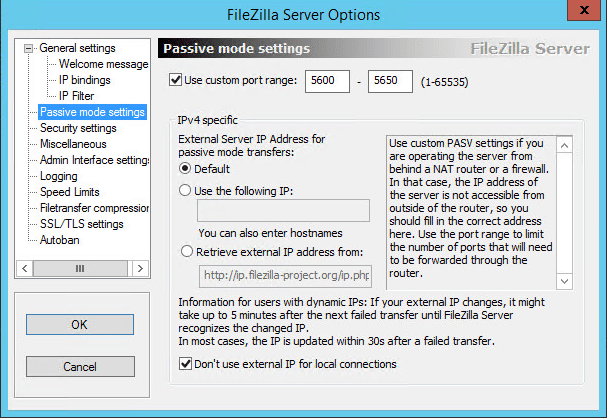Select the Default radio button
Viewport: 607px width, 420px height.
(184, 169)
